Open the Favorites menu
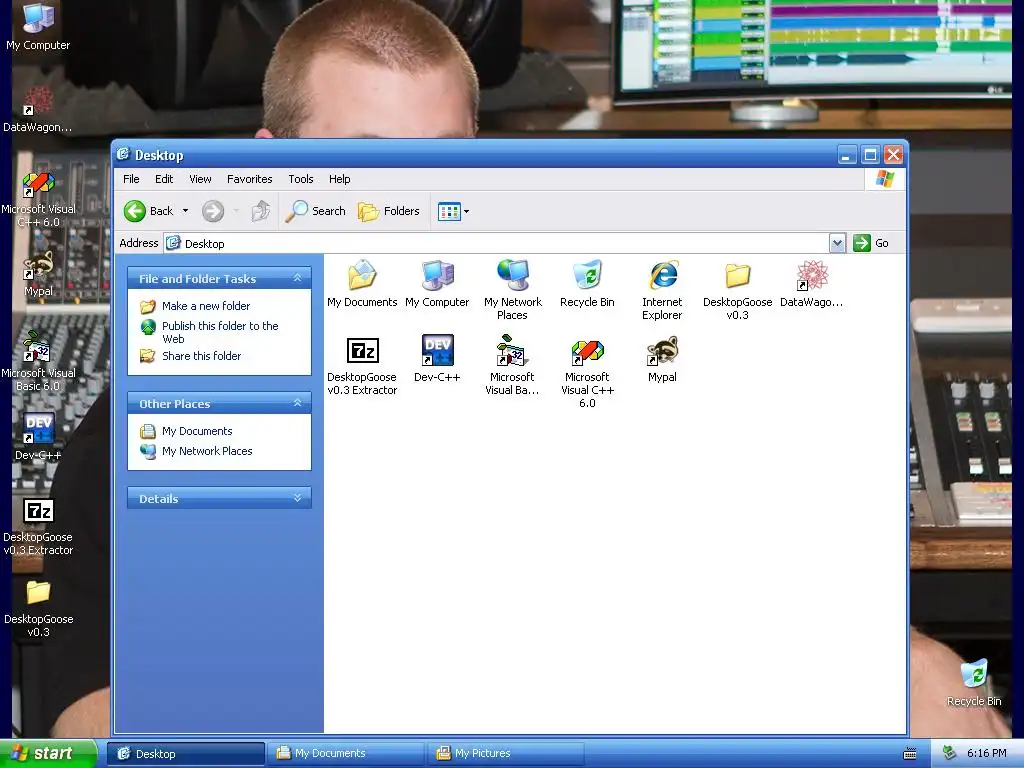The image size is (1024, 768). coord(249,179)
